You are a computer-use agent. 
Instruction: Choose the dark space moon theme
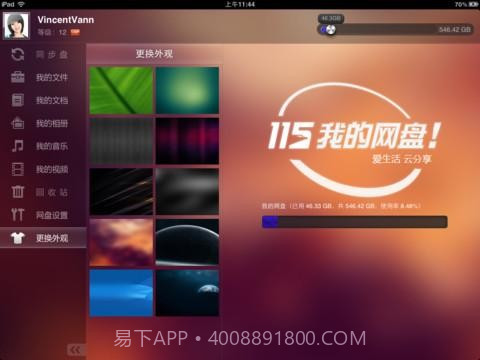[187, 293]
